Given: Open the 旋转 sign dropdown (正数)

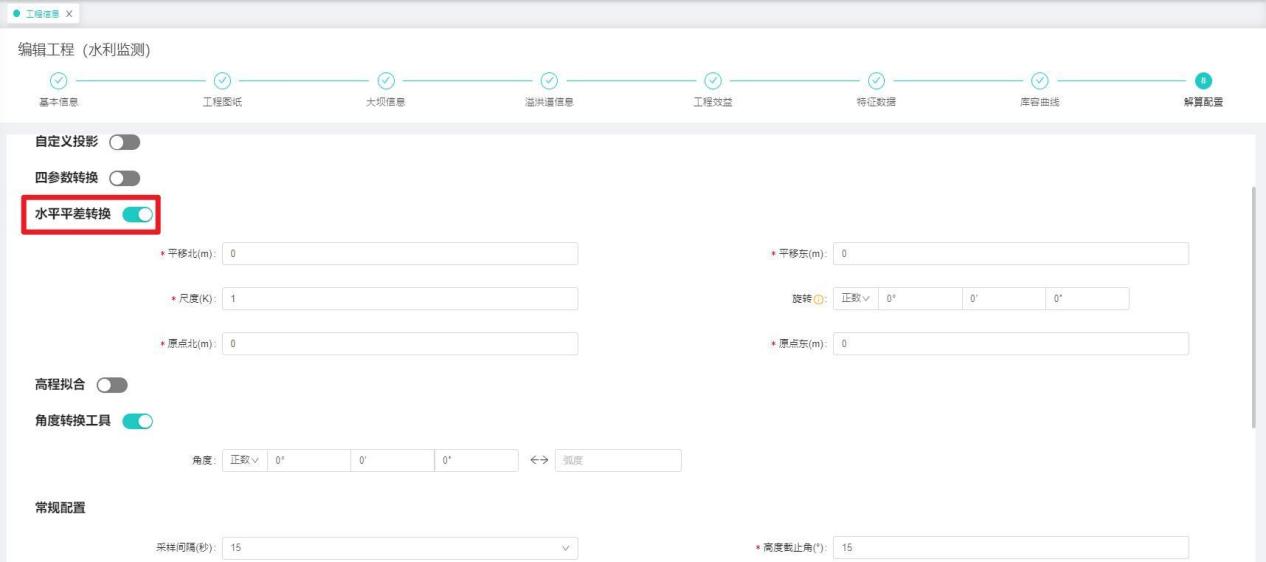Looking at the screenshot, I should click(853, 298).
